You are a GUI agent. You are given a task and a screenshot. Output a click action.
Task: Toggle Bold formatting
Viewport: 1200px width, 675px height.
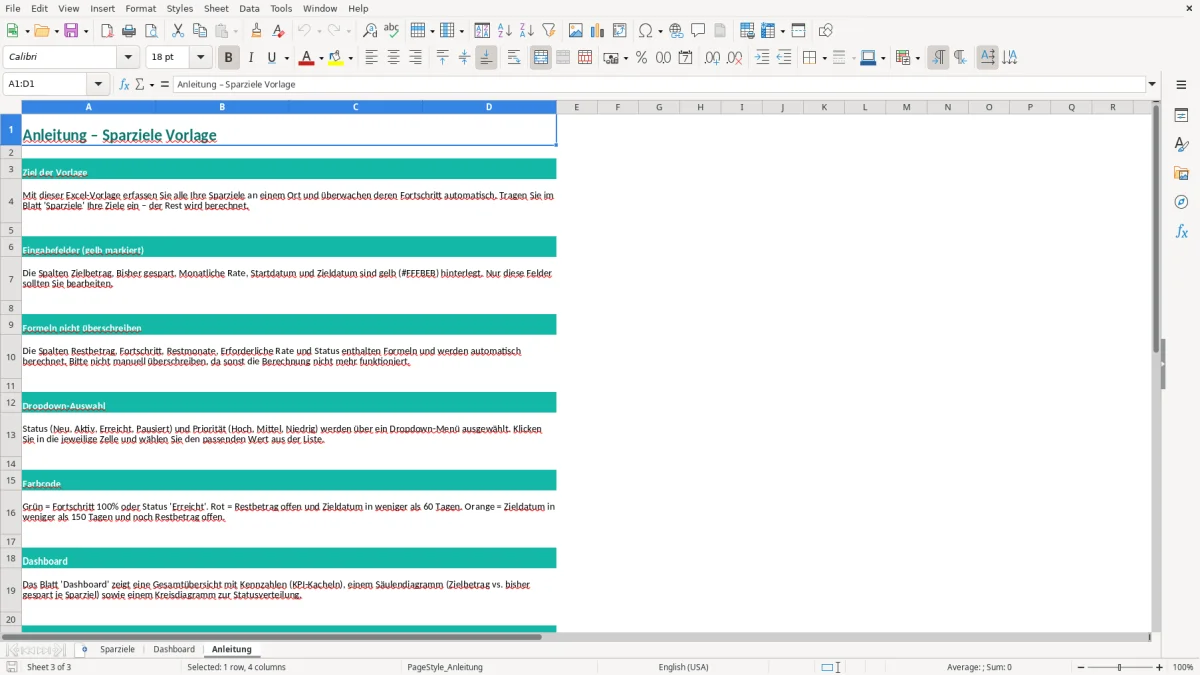click(x=229, y=58)
